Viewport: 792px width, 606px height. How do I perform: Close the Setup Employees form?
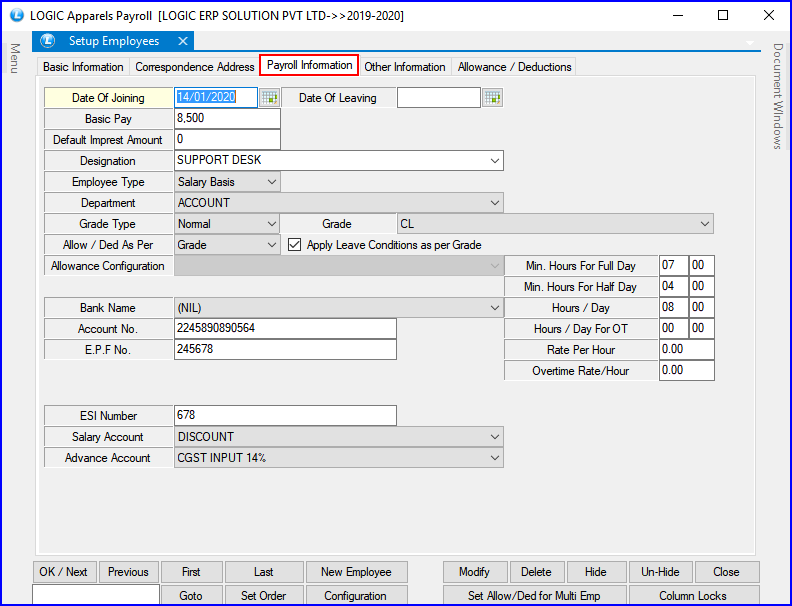[726, 572]
